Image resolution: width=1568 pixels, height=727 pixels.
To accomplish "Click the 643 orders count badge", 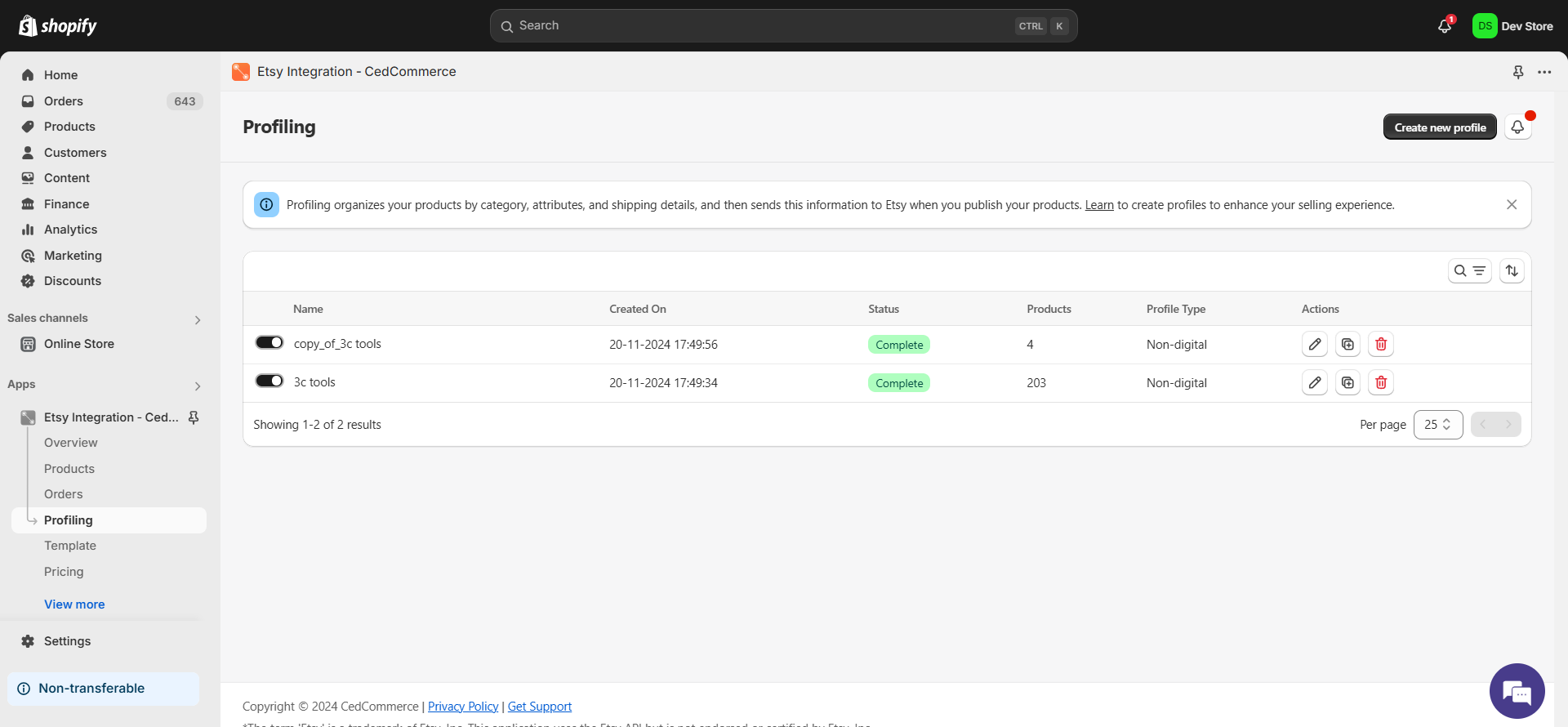I will click(185, 101).
